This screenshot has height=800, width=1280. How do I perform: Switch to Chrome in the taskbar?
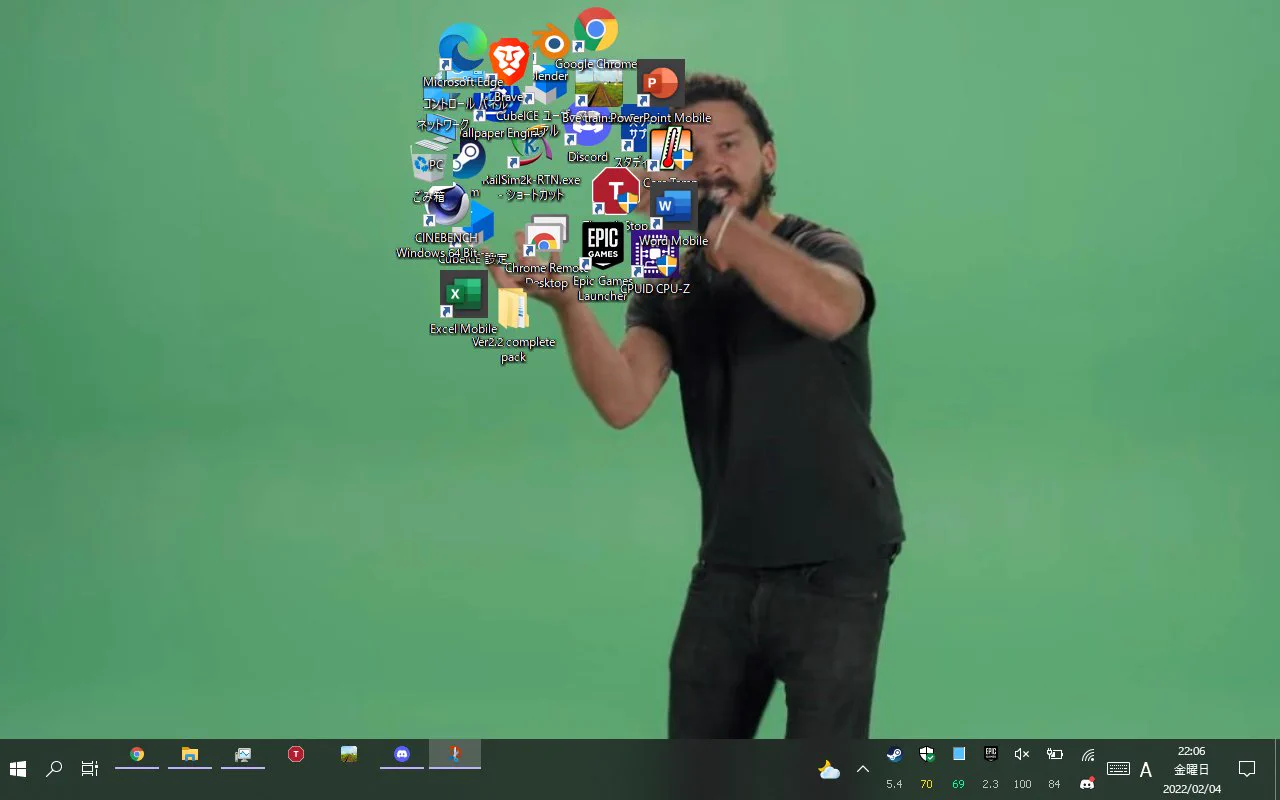pyautogui.click(x=137, y=755)
